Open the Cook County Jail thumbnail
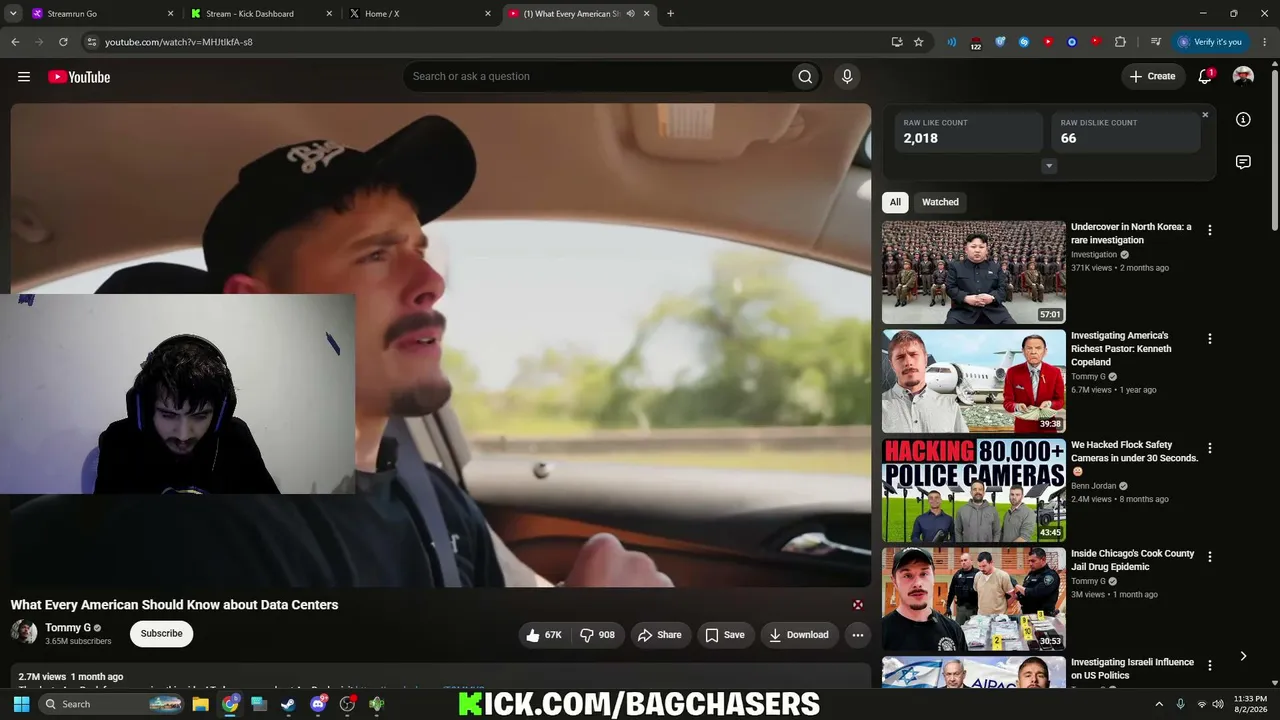This screenshot has width=1280, height=720. point(974,599)
